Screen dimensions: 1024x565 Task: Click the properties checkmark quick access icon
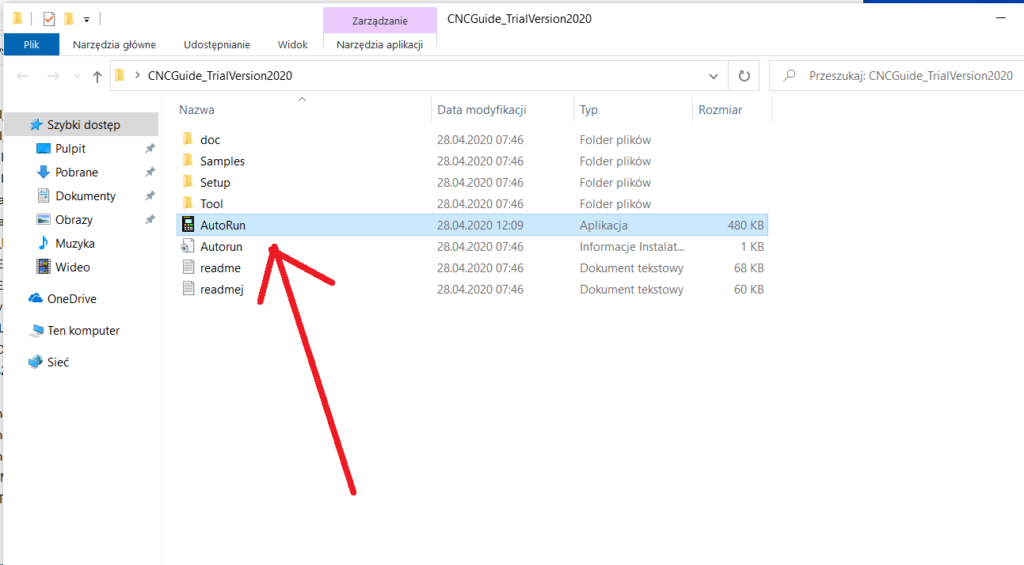(x=49, y=19)
